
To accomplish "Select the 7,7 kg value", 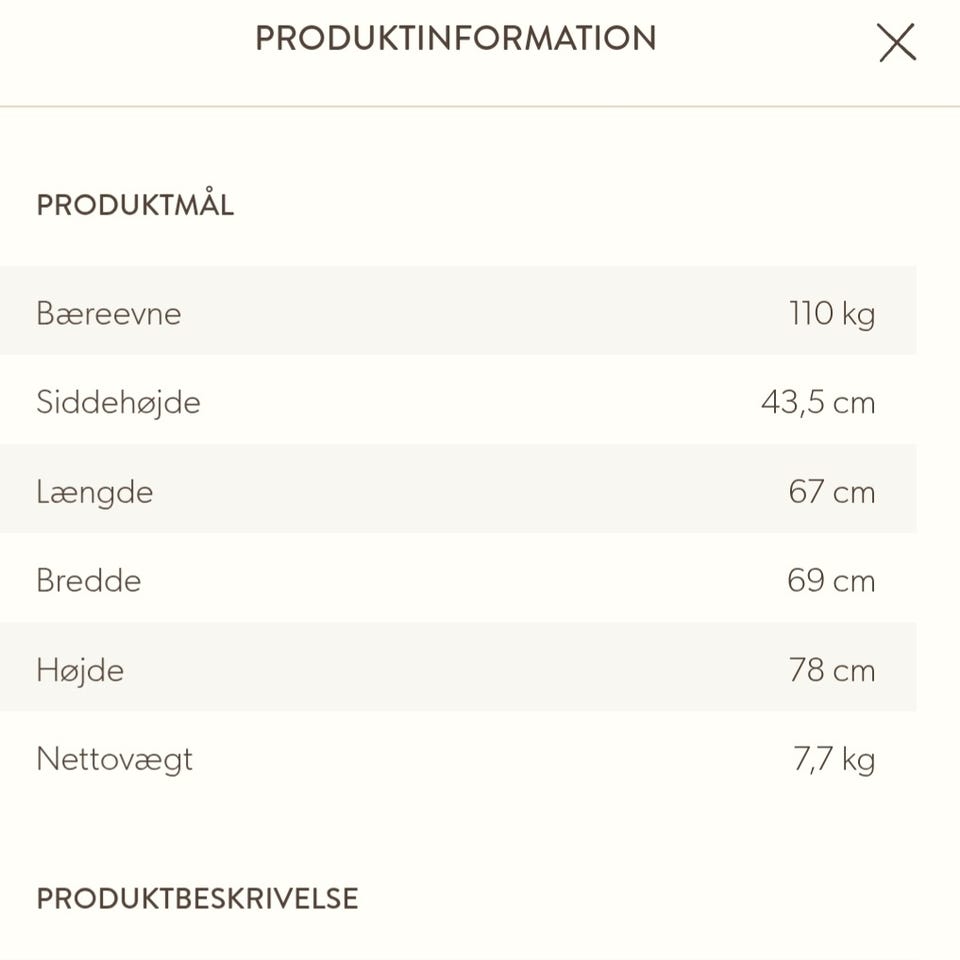I will point(834,759).
